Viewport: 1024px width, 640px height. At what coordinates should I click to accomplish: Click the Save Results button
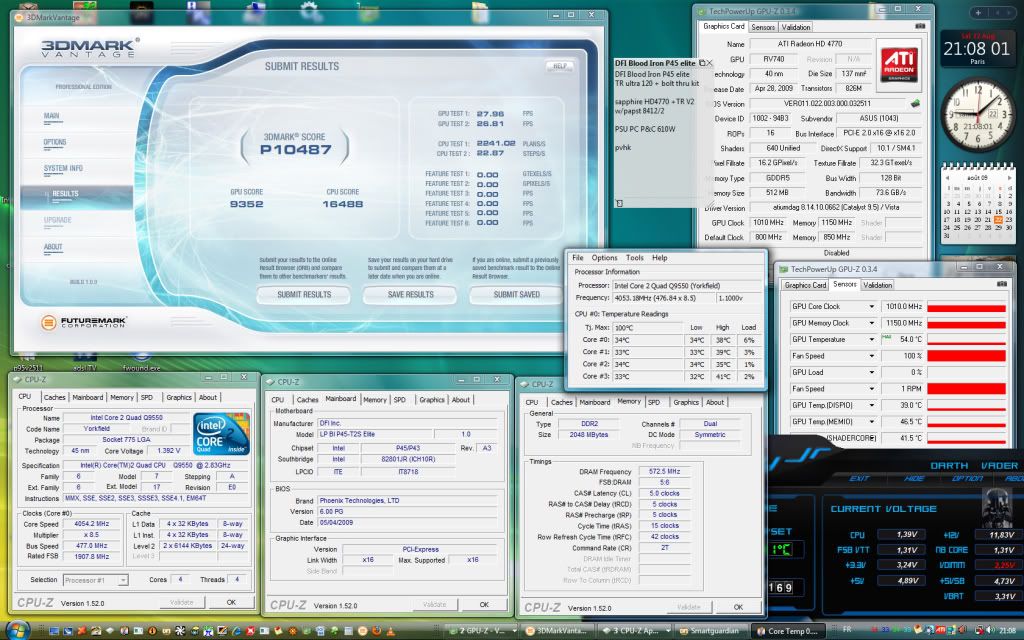pyautogui.click(x=410, y=295)
